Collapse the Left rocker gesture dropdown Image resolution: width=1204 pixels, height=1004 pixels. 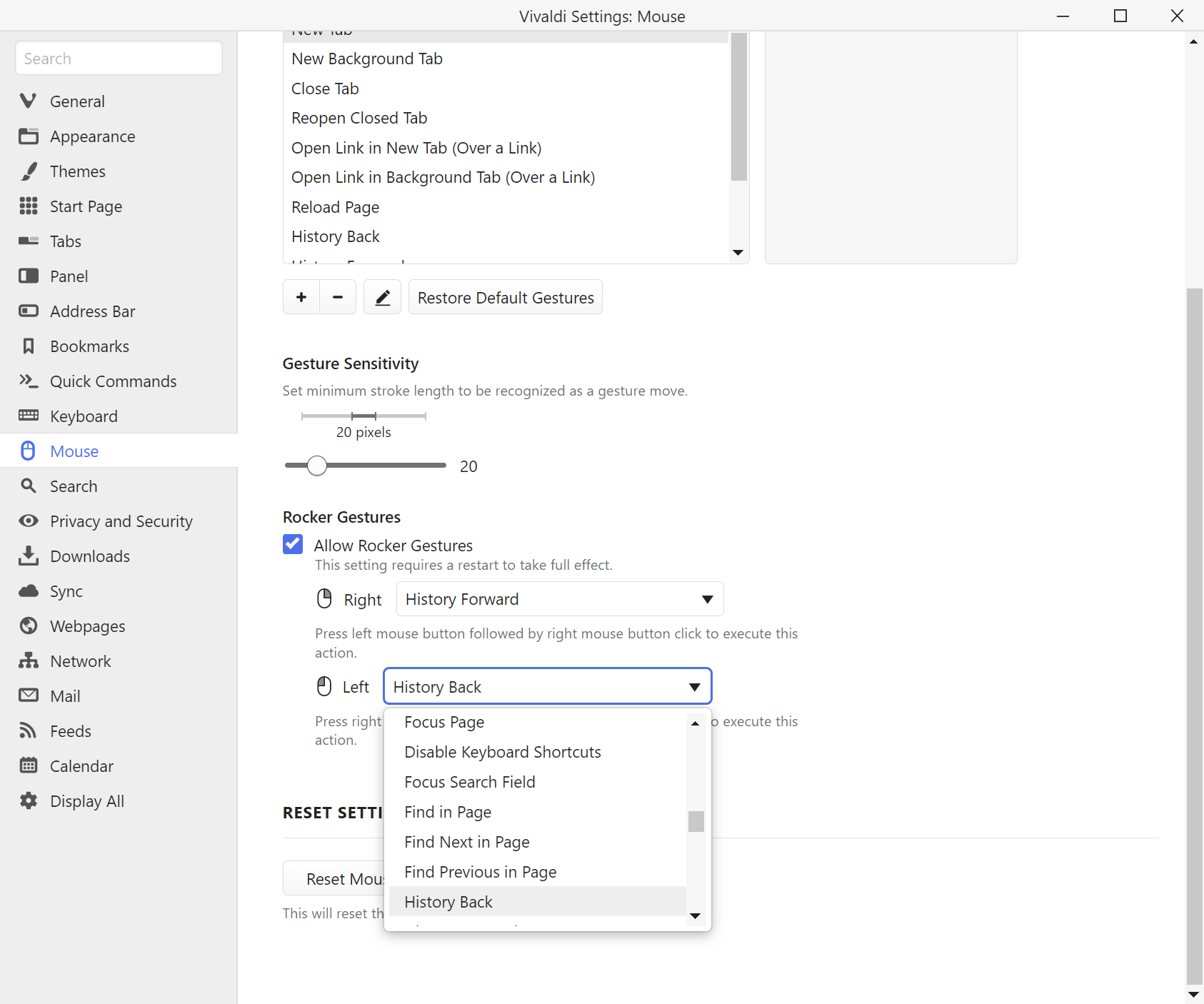tap(547, 687)
